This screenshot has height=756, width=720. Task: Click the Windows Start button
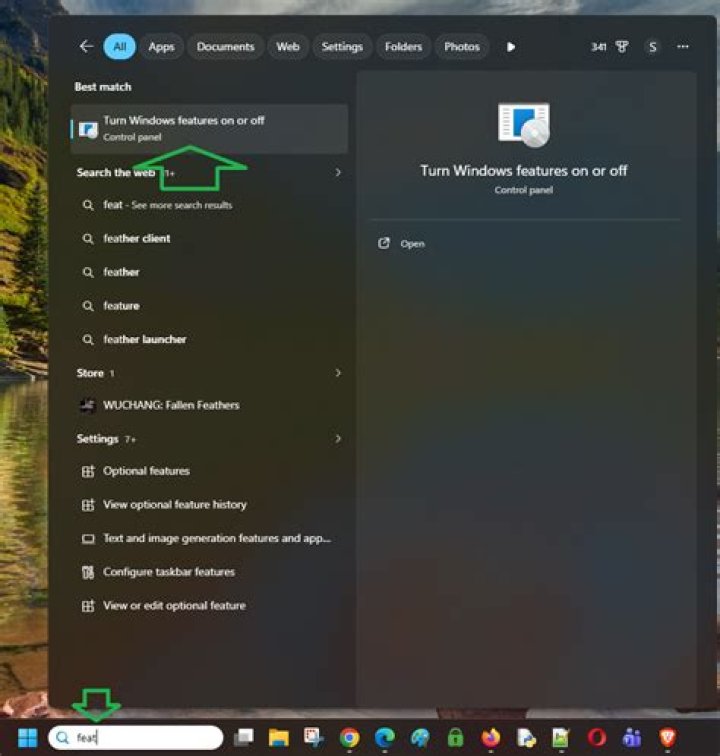coord(27,738)
